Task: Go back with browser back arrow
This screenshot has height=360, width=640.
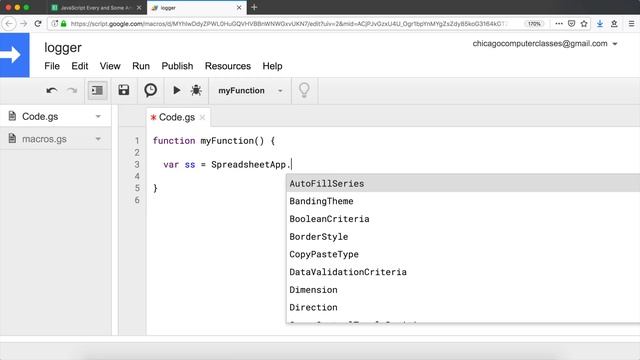Action: (9, 24)
